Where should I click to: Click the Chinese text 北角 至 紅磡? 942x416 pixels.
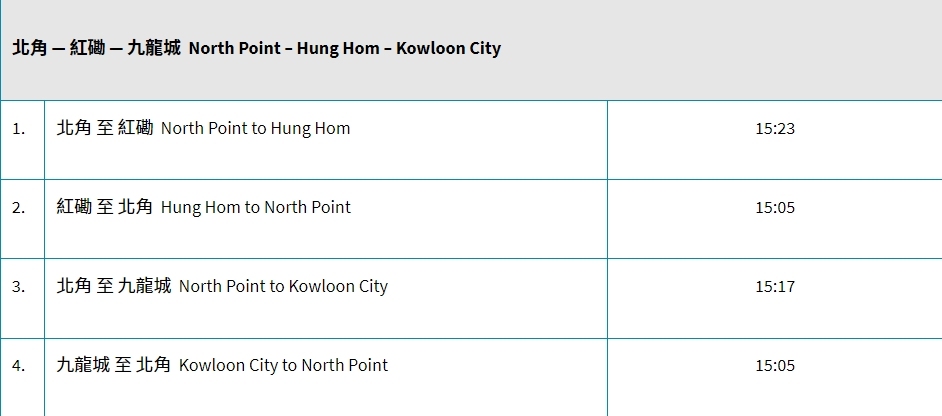tap(105, 128)
